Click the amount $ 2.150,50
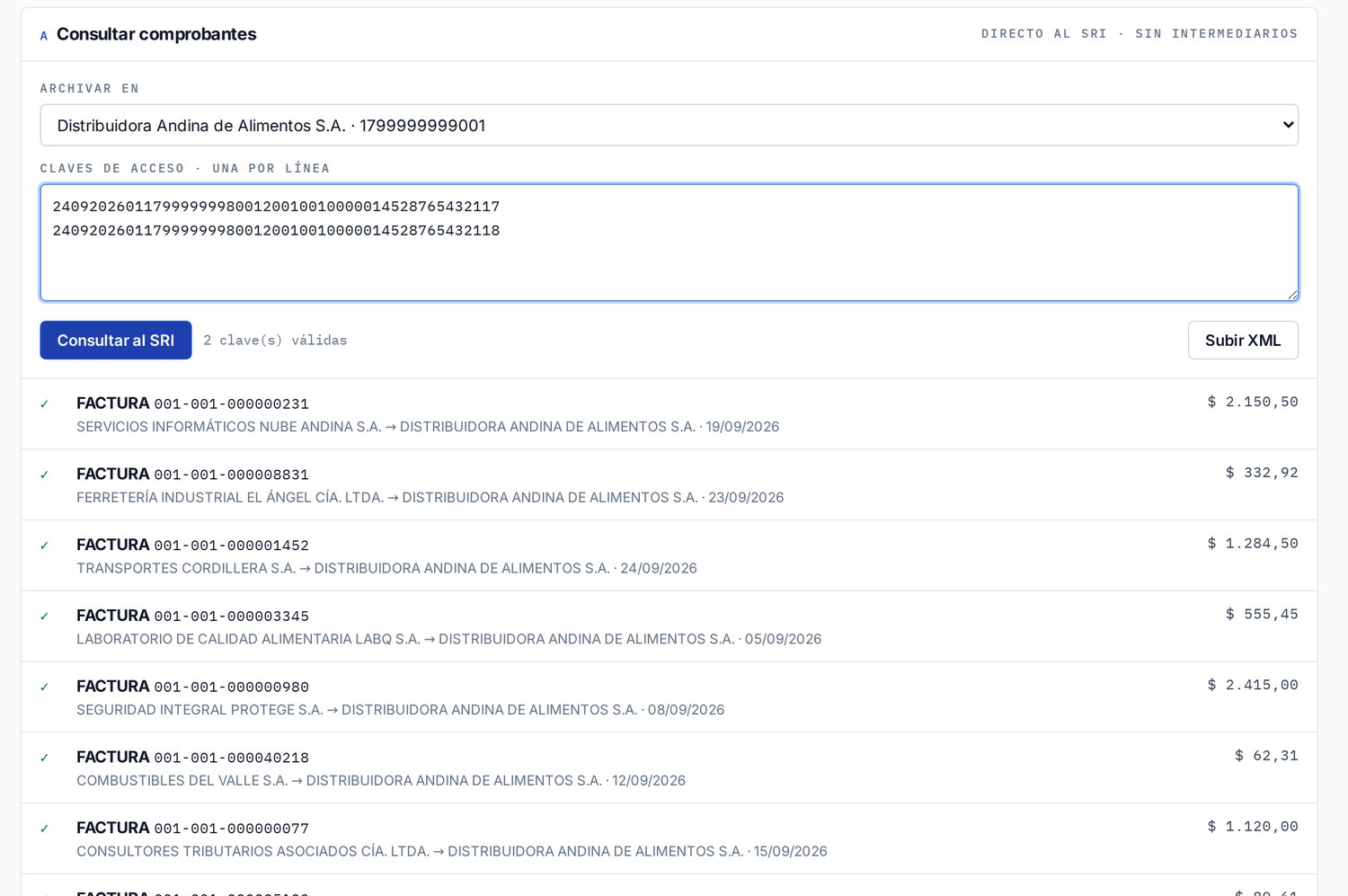This screenshot has width=1348, height=896. 1253,402
